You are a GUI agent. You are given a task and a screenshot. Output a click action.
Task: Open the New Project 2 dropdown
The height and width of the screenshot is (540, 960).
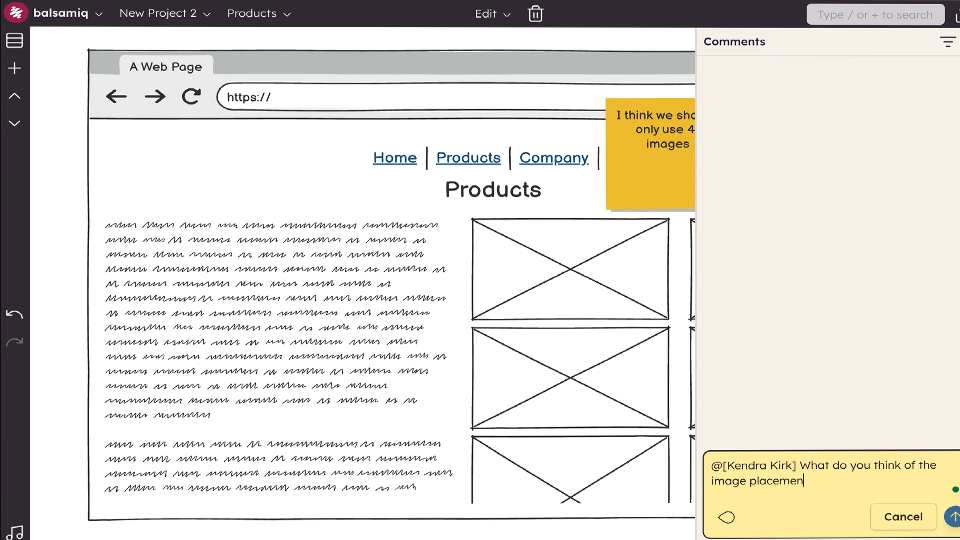pos(164,13)
